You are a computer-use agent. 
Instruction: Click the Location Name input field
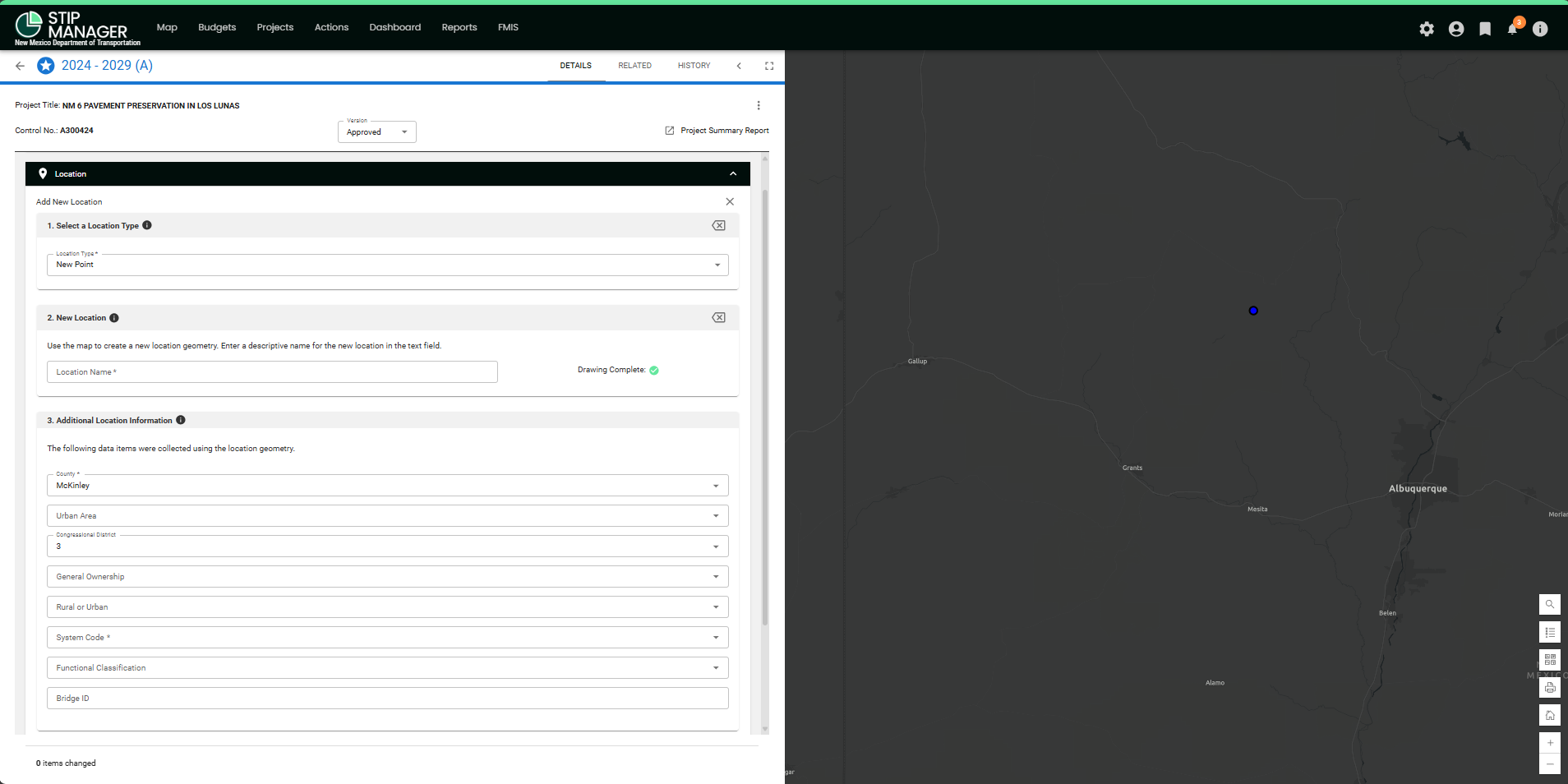tap(272, 372)
